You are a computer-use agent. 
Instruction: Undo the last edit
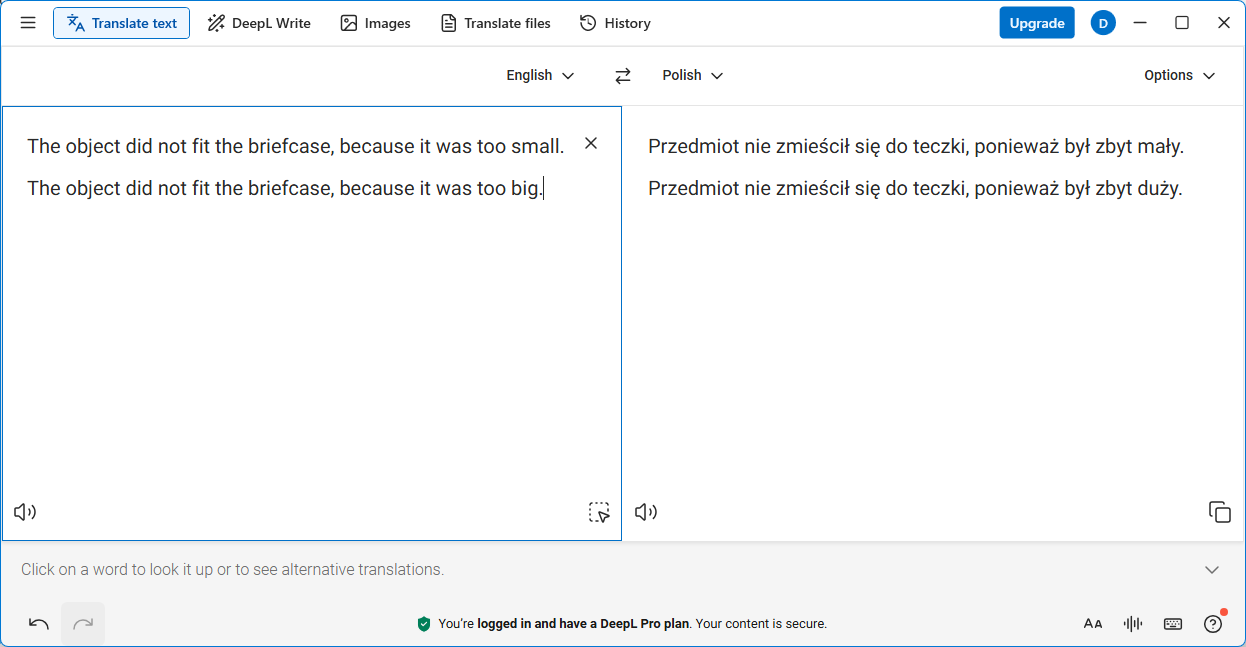click(39, 624)
